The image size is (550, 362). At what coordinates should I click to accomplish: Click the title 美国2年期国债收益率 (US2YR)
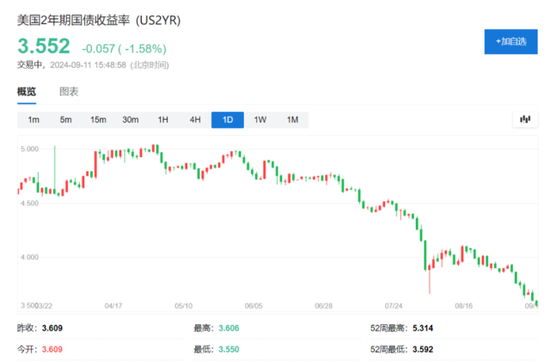pos(99,20)
